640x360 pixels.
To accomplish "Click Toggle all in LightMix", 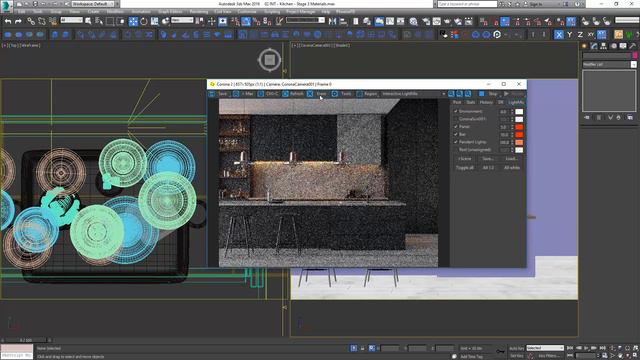I will pyautogui.click(x=464, y=168).
